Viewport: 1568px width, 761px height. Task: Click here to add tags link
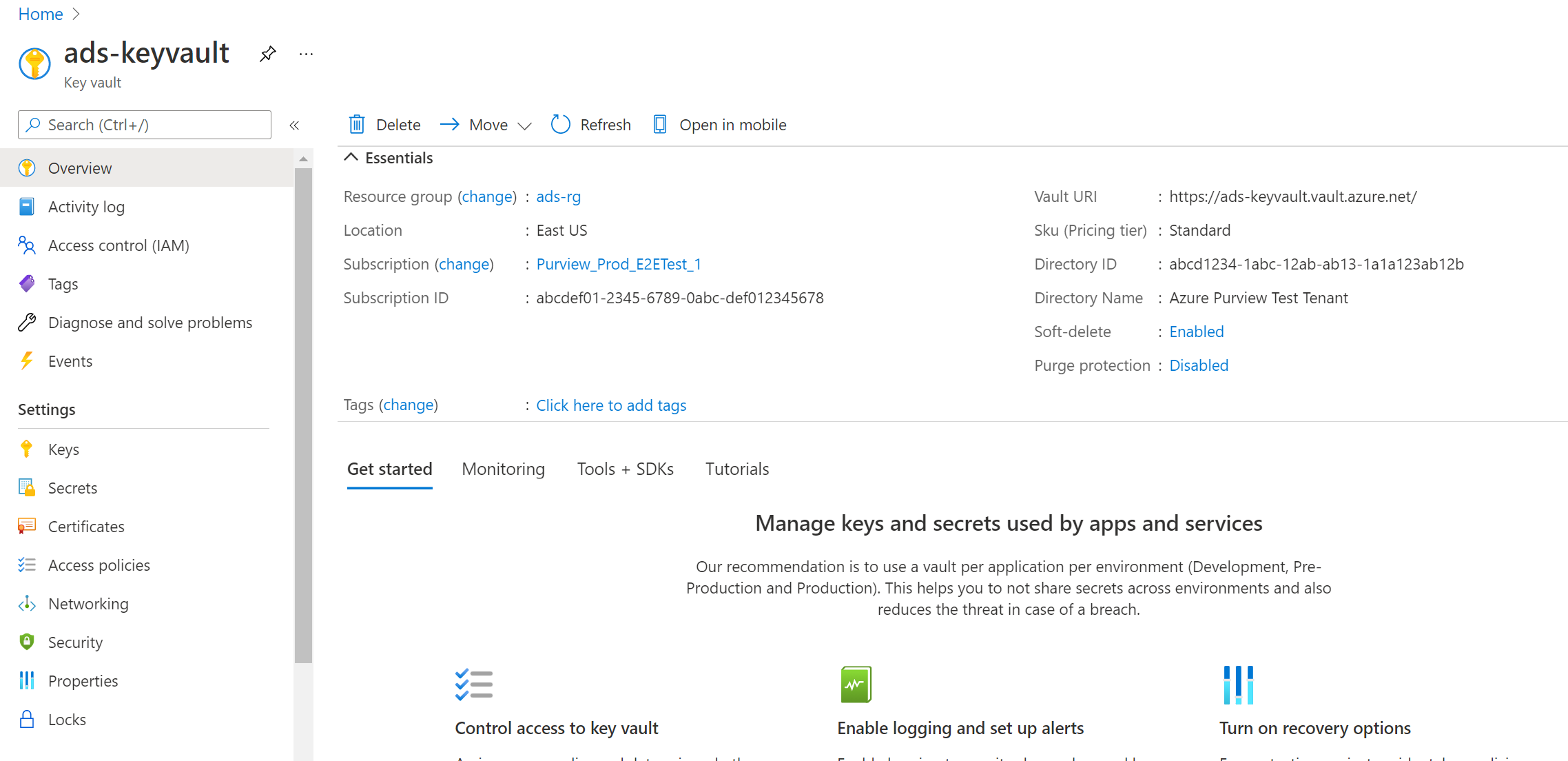click(611, 404)
